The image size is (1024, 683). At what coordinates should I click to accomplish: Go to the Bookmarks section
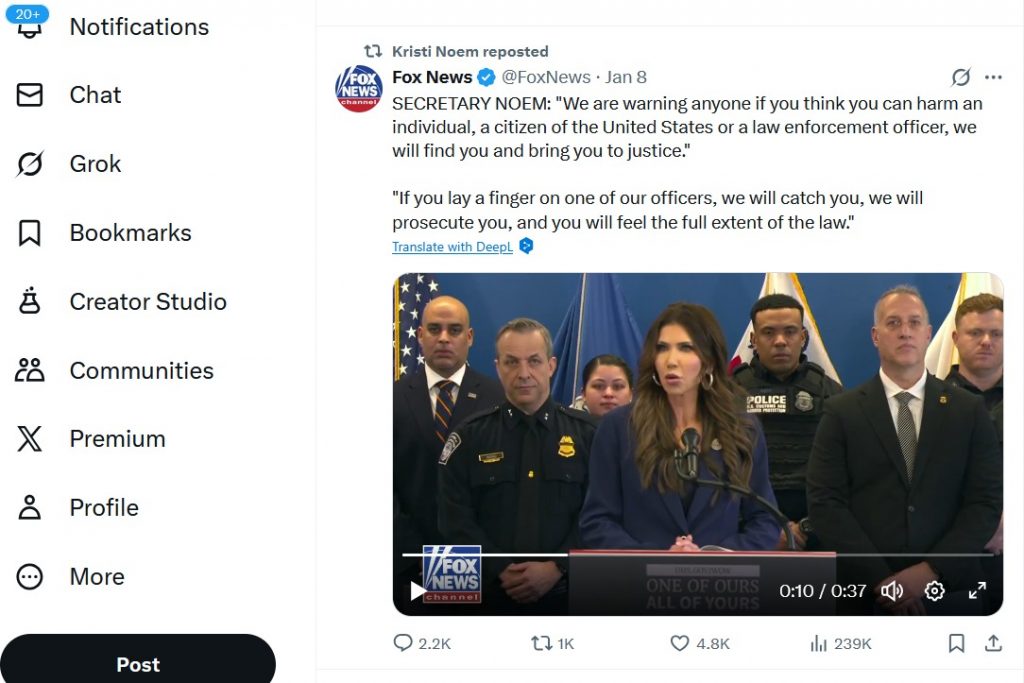pyautogui.click(x=130, y=233)
